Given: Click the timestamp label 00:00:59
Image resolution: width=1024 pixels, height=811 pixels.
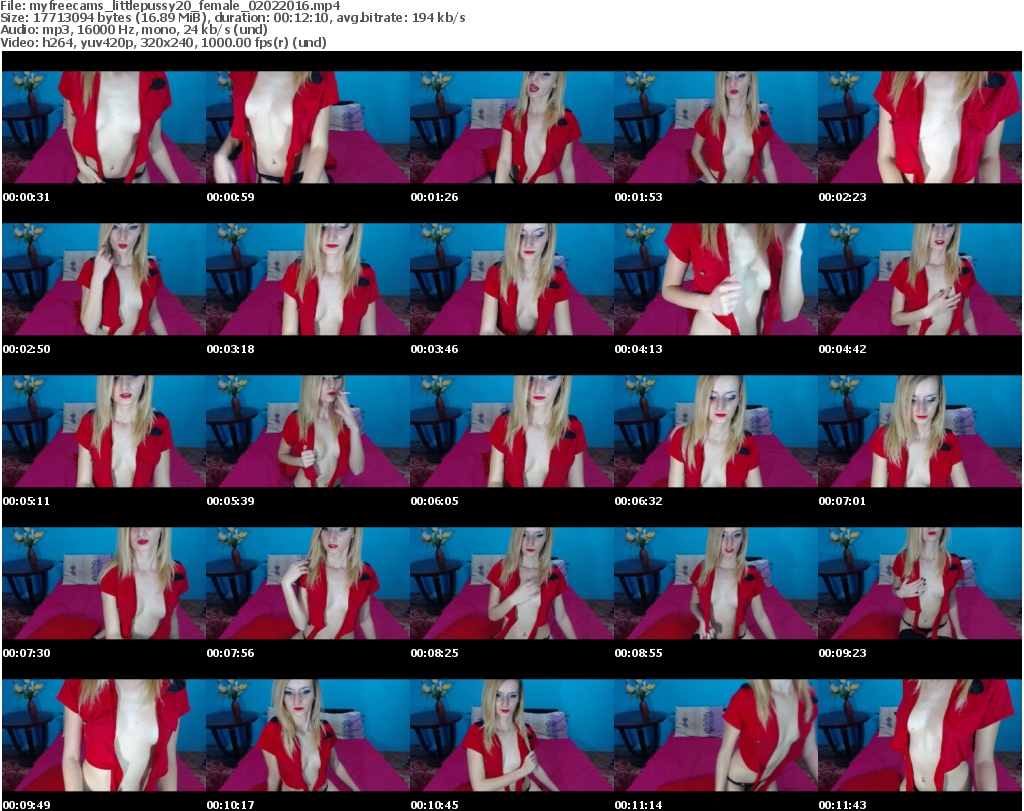Looking at the screenshot, I should click(x=231, y=197).
